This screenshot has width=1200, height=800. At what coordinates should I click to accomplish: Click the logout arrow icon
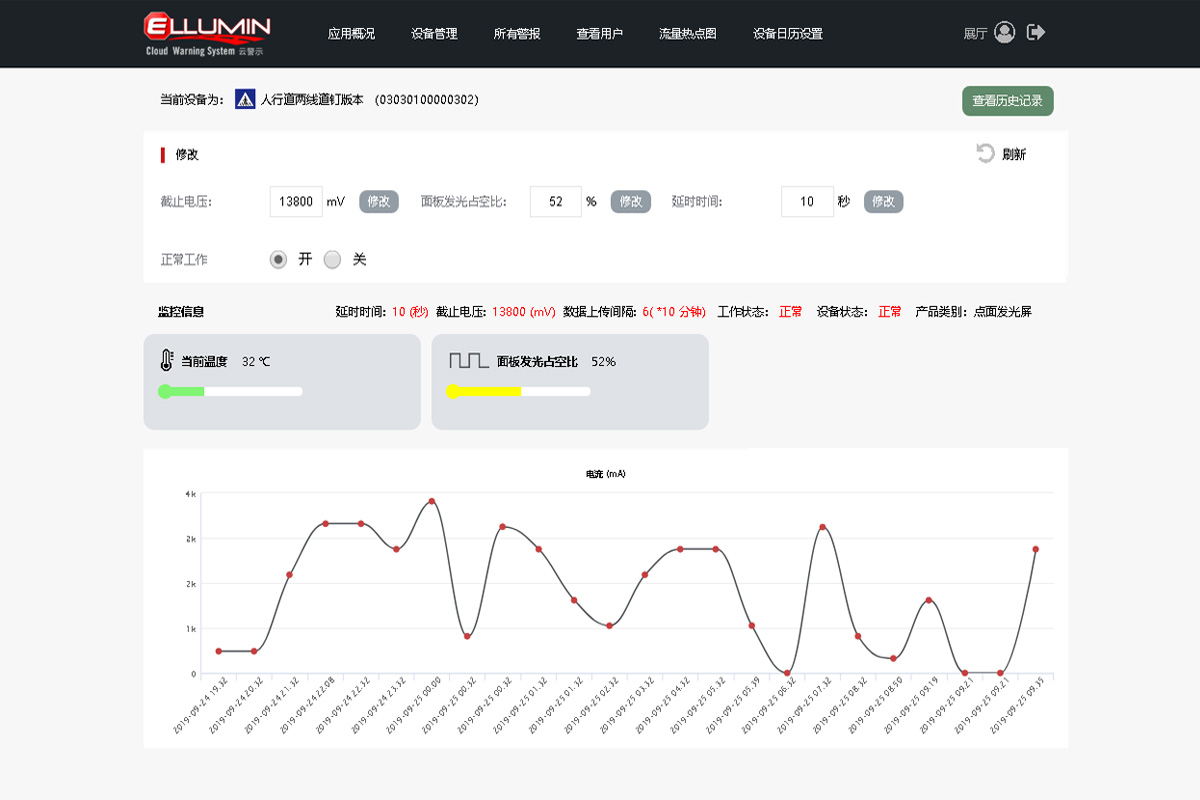click(1036, 32)
